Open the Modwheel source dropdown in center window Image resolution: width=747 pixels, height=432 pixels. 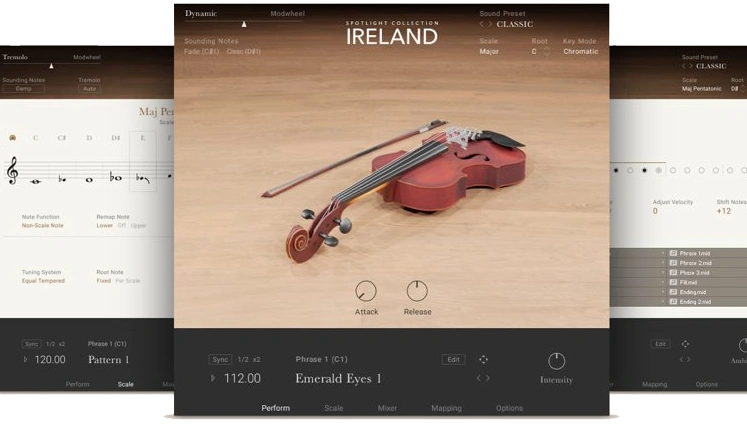(287, 14)
